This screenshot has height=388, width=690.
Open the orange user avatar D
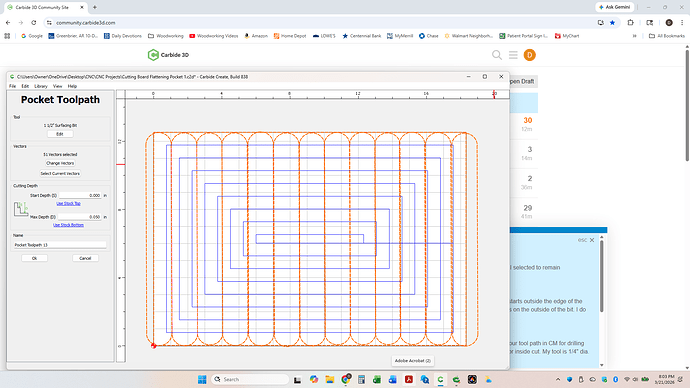coord(529,55)
